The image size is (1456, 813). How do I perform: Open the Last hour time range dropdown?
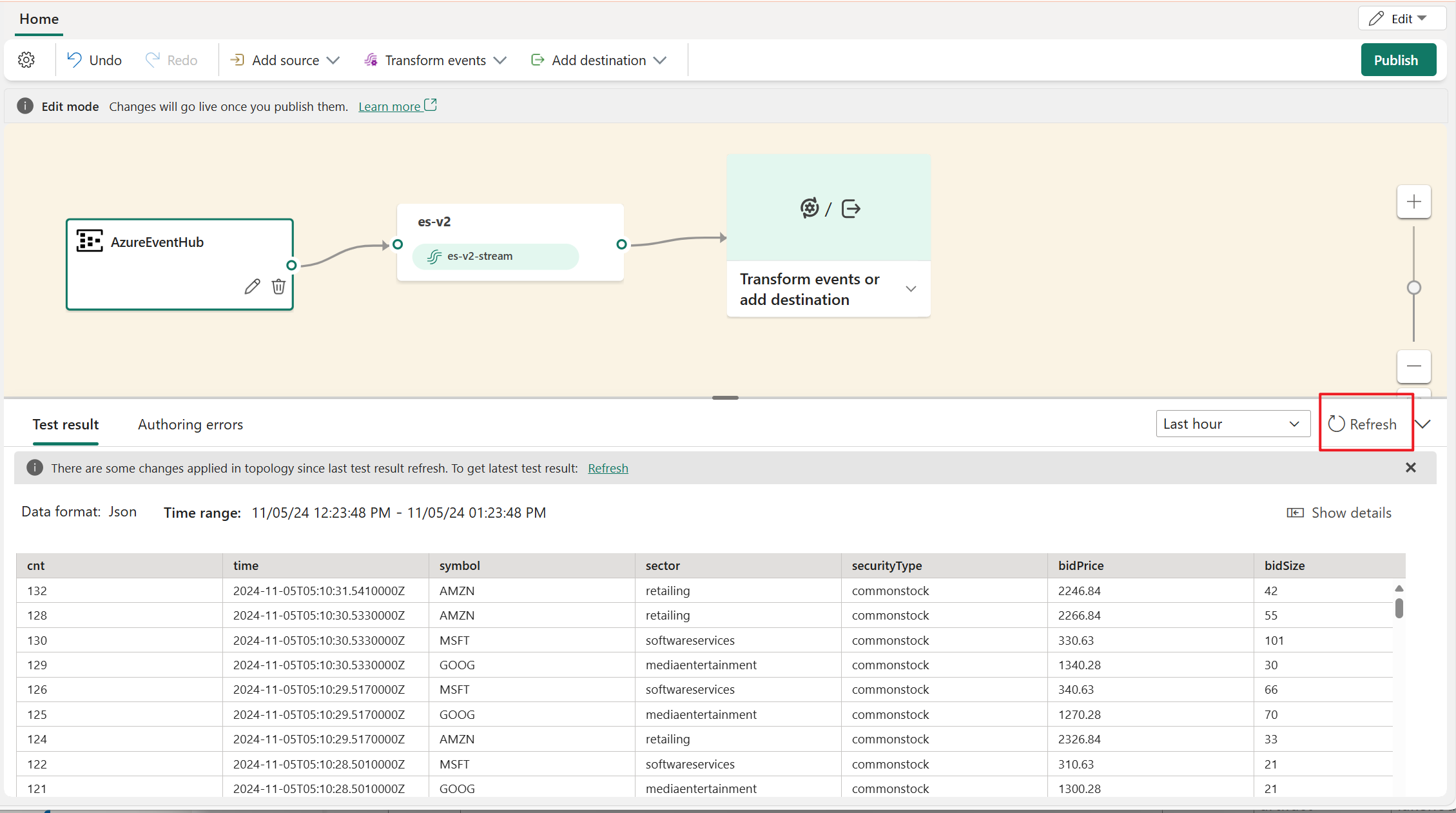click(x=1231, y=424)
